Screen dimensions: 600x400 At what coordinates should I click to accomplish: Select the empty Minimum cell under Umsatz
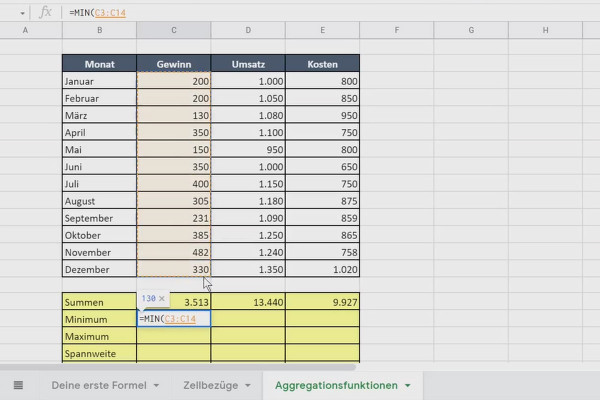(248, 318)
